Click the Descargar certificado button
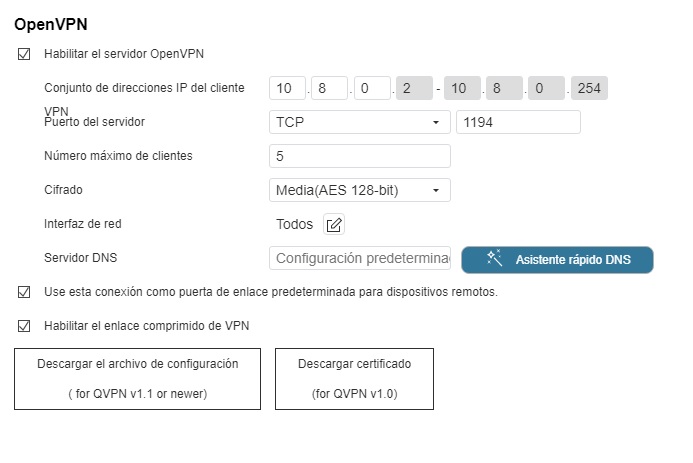This screenshot has height=463, width=693. click(354, 378)
